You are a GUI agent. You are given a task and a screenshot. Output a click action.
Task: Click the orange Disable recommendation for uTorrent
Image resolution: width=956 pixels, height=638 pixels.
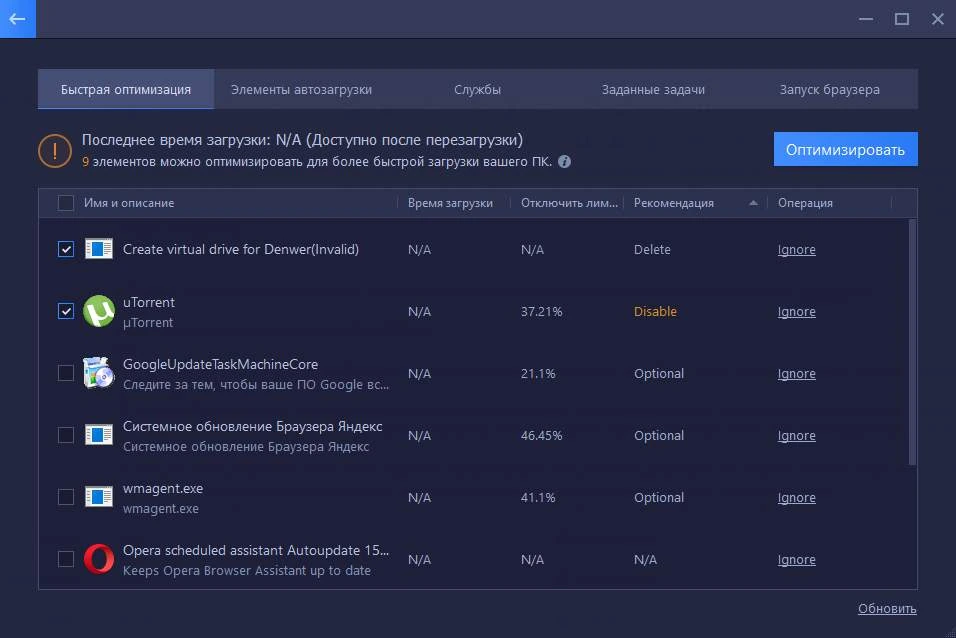655,312
